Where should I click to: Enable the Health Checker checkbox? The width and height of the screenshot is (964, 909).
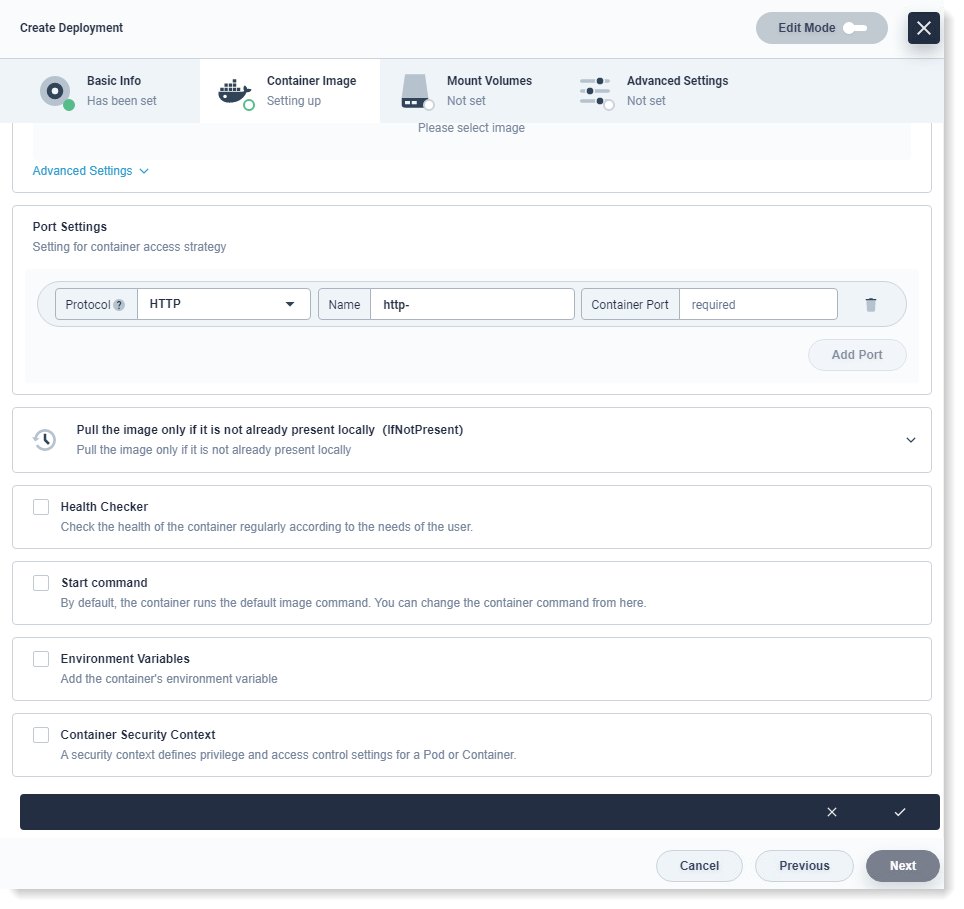(x=41, y=507)
